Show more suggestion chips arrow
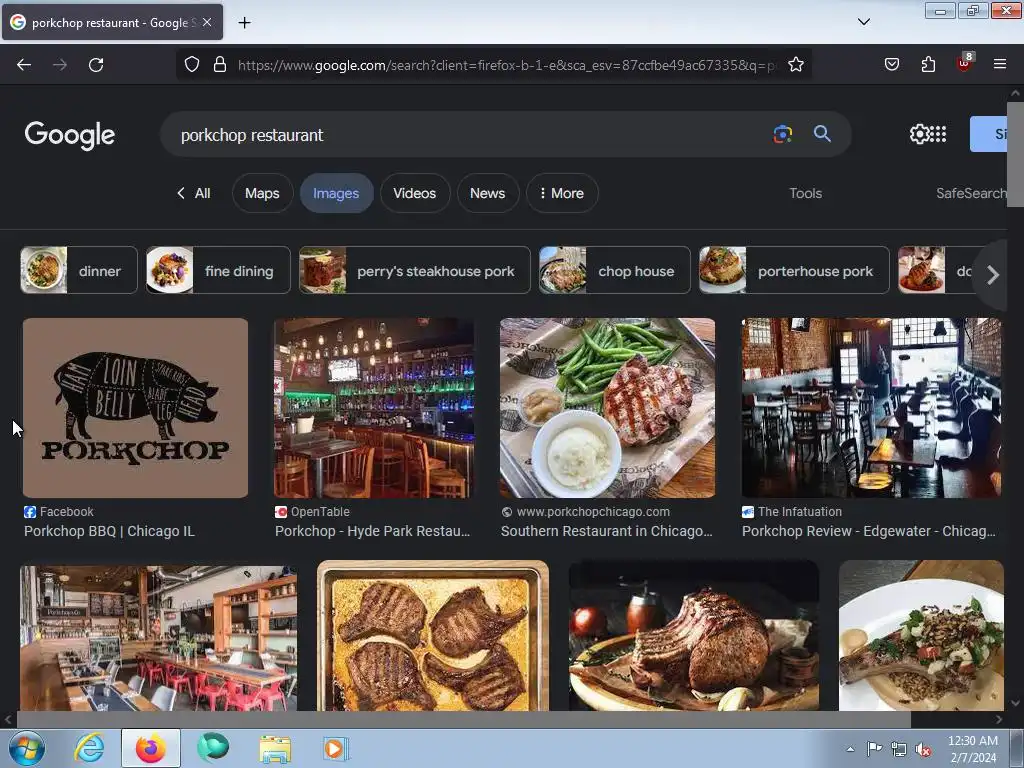Viewport: 1024px width, 768px height. pyautogui.click(x=993, y=275)
